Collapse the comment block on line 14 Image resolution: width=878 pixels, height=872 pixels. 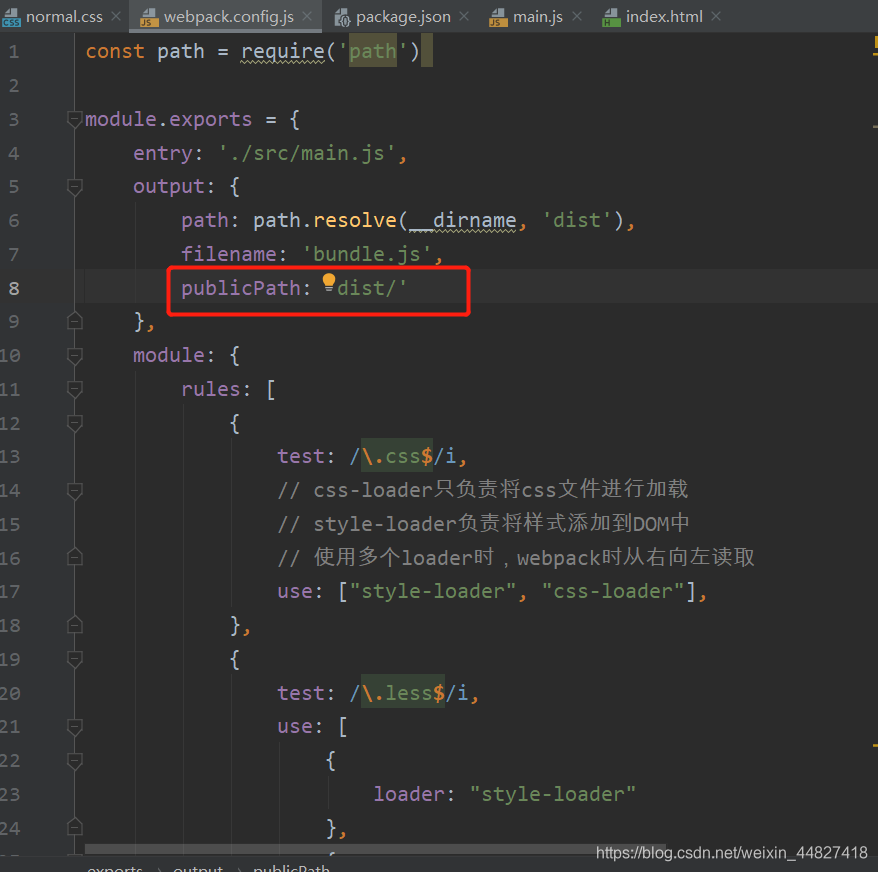pyautogui.click(x=74, y=491)
